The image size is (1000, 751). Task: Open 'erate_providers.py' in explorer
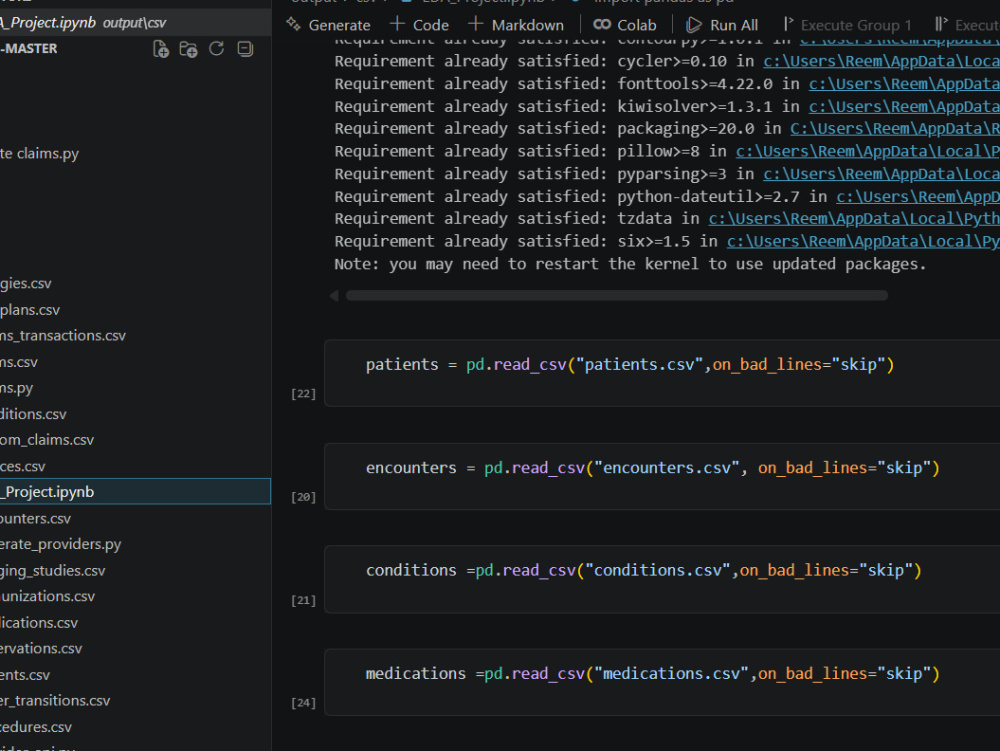coord(61,544)
